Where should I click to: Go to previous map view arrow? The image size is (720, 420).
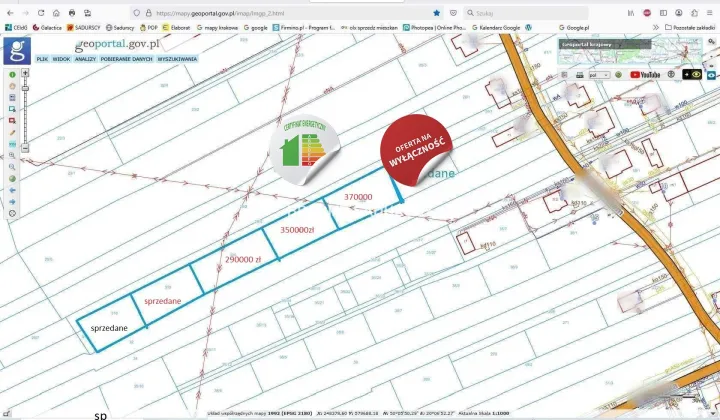[x=12, y=190]
